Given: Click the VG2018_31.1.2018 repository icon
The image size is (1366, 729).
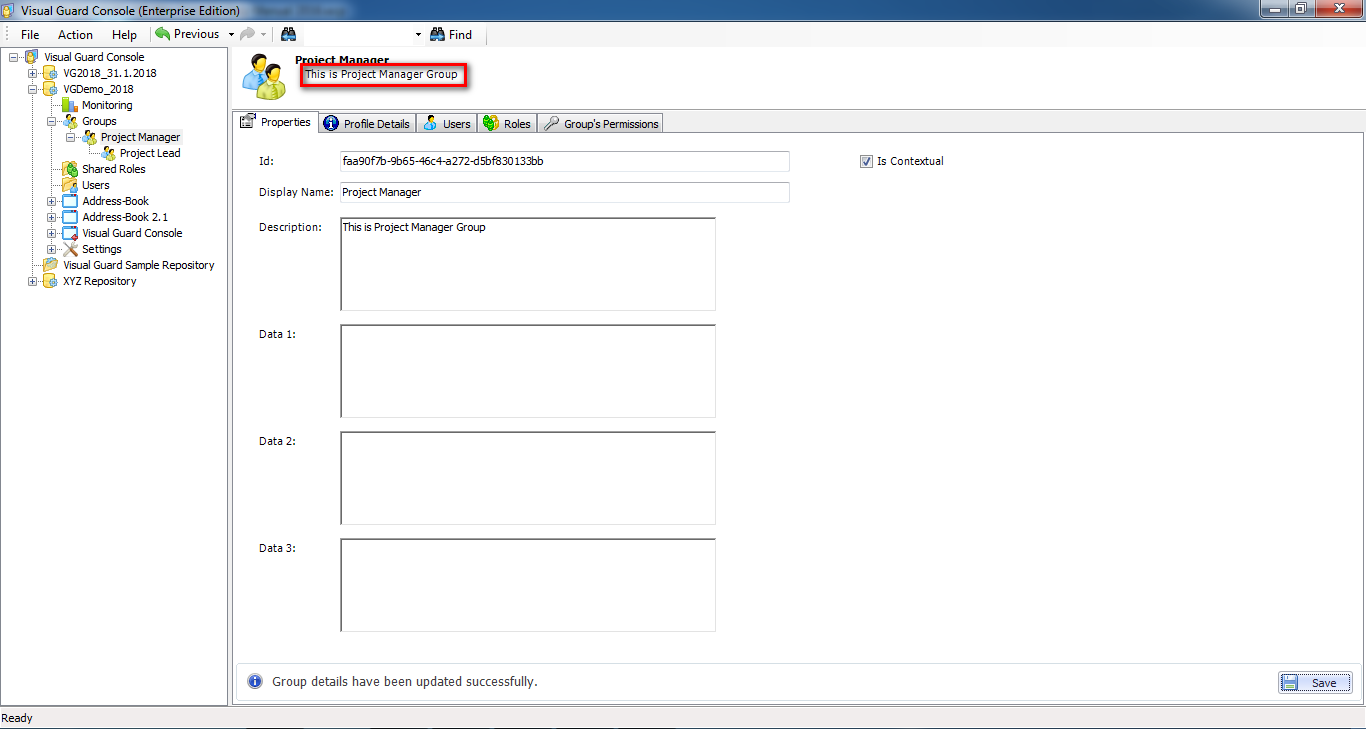Looking at the screenshot, I should (x=51, y=73).
